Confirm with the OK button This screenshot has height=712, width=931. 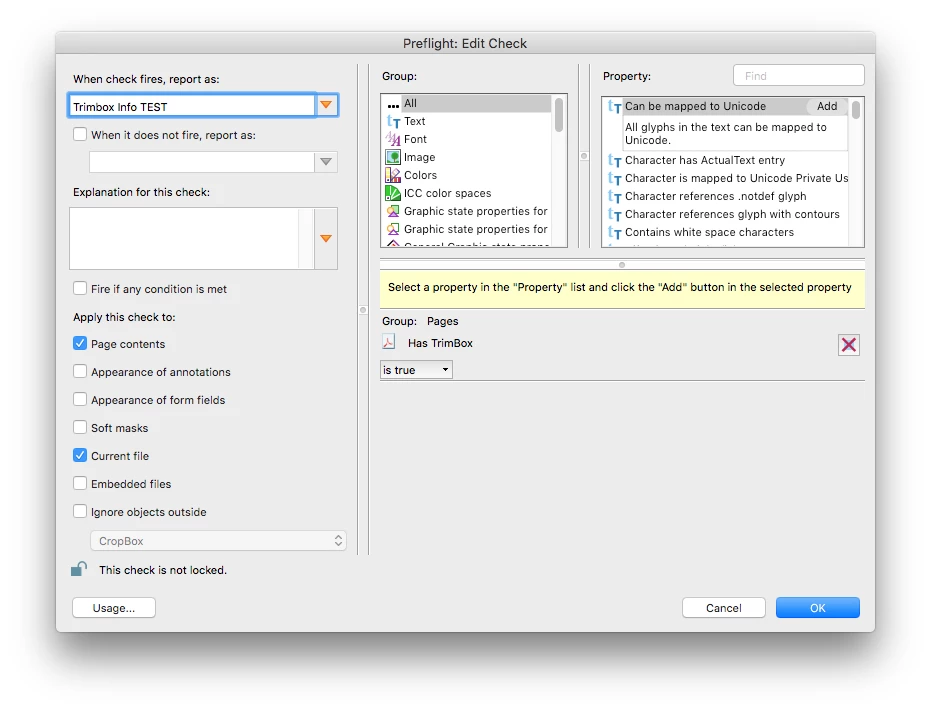click(x=818, y=607)
